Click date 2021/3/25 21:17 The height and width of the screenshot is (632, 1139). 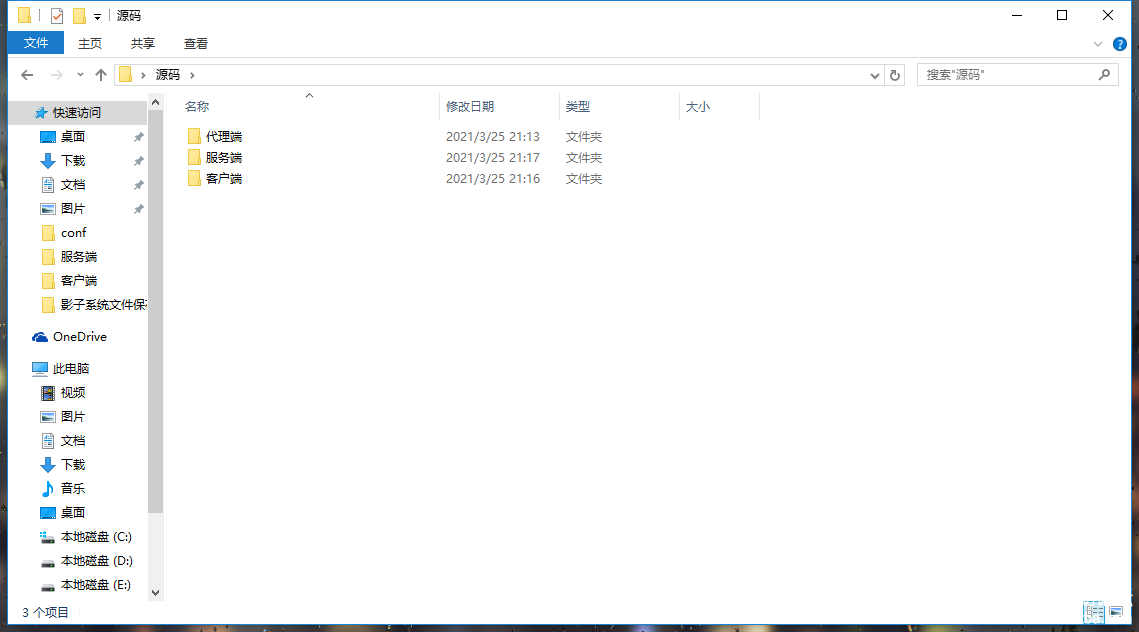[x=493, y=158]
